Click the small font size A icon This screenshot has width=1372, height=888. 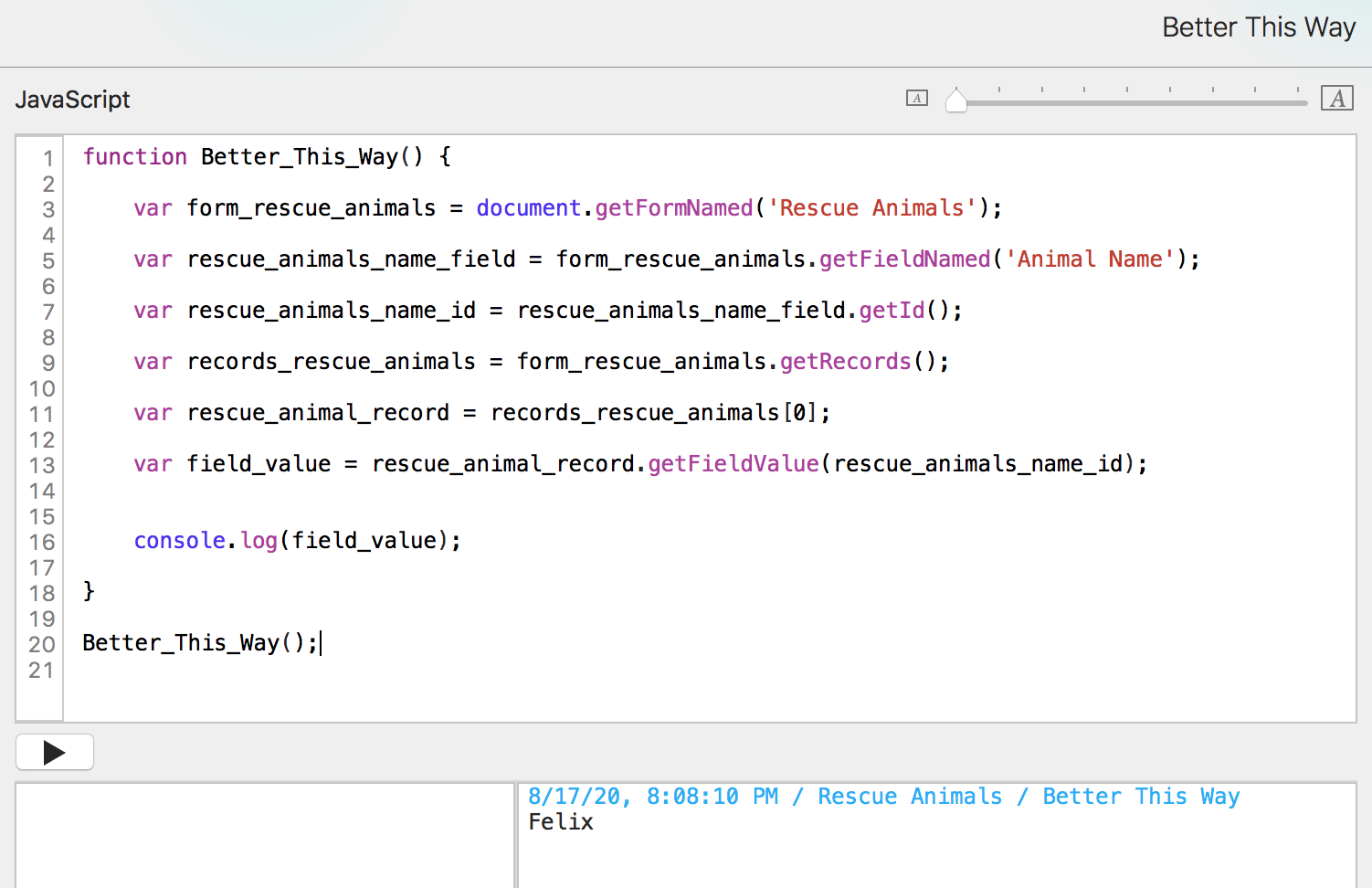pos(916,98)
